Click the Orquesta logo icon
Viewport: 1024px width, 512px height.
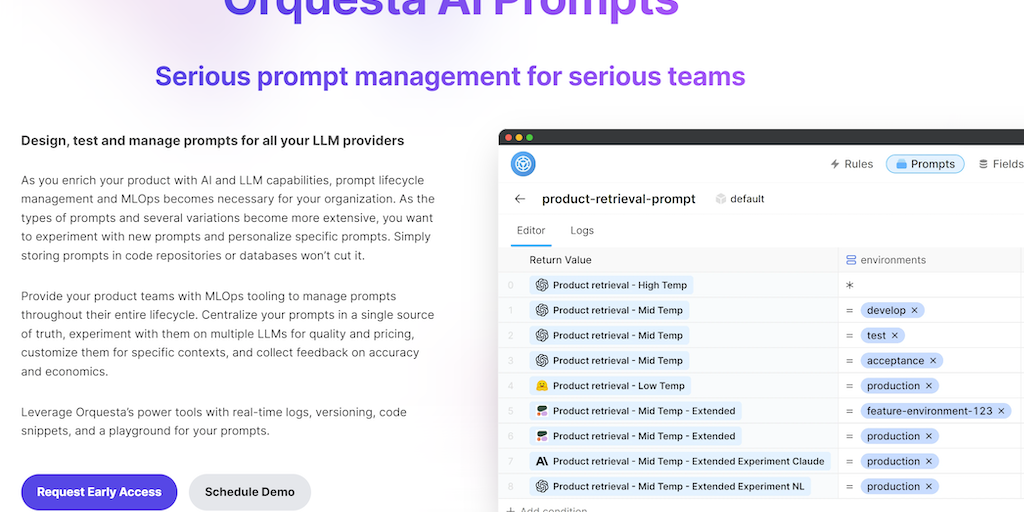(x=523, y=164)
